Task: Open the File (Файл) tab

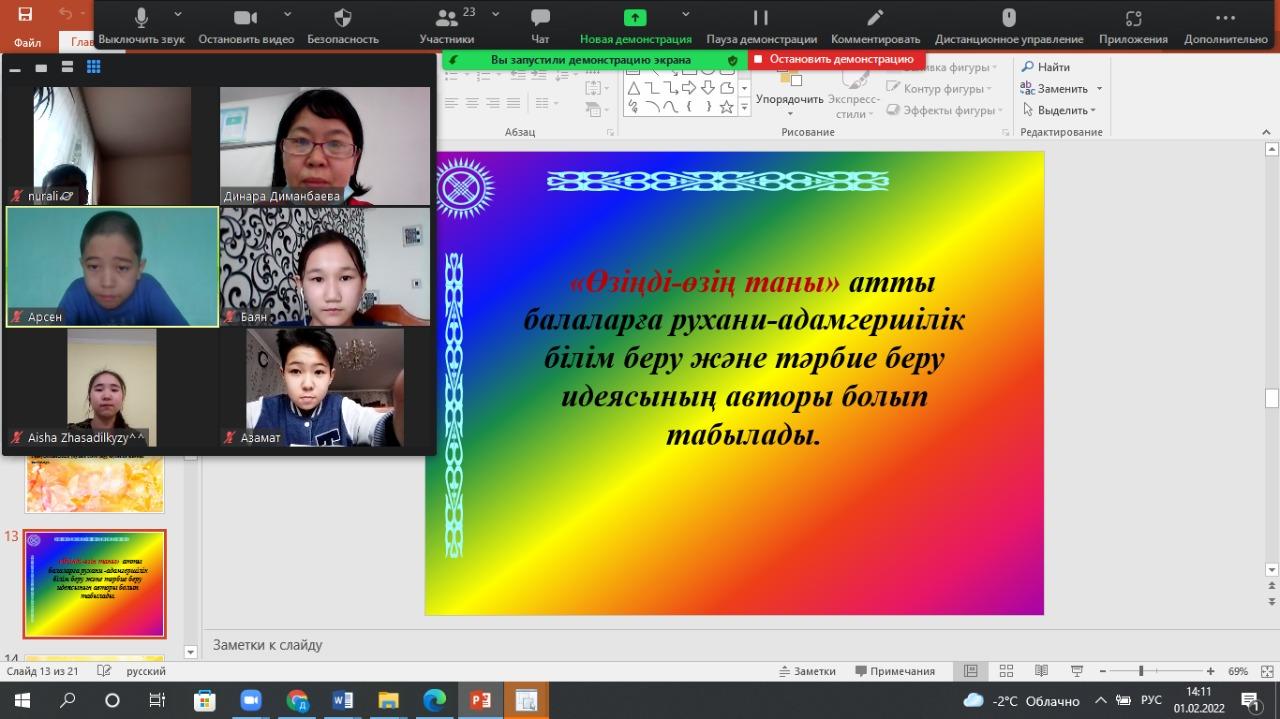Action: [x=28, y=42]
